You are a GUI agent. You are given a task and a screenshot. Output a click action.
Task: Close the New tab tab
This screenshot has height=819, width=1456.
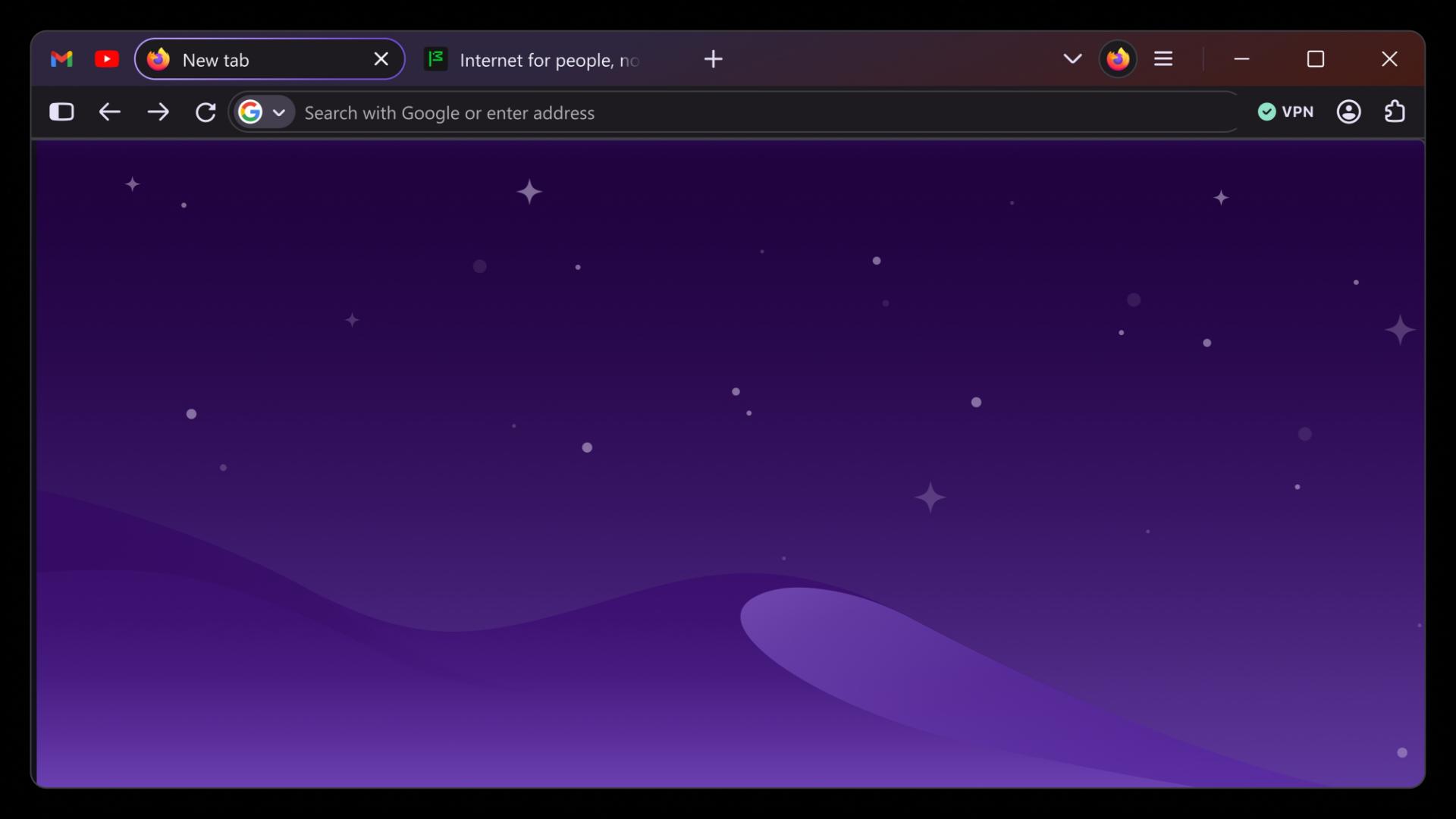coord(381,59)
